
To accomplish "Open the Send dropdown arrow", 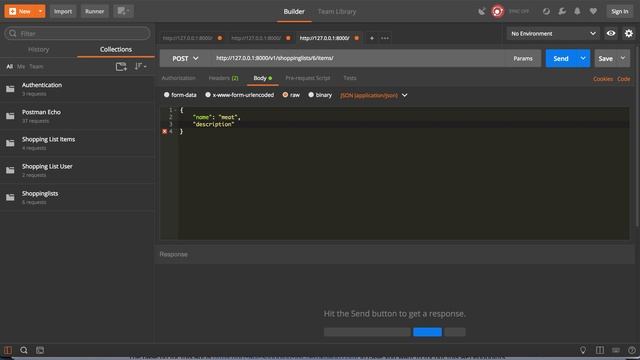I will [x=583, y=58].
